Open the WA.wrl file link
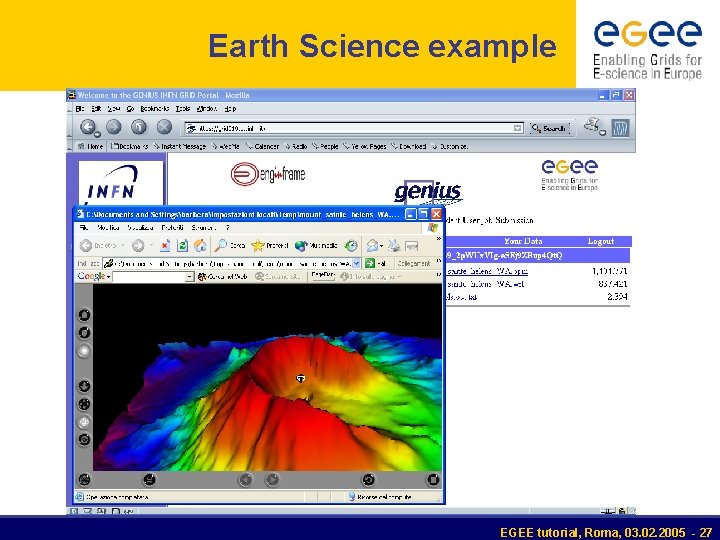This screenshot has height=540, width=720. tap(485, 284)
